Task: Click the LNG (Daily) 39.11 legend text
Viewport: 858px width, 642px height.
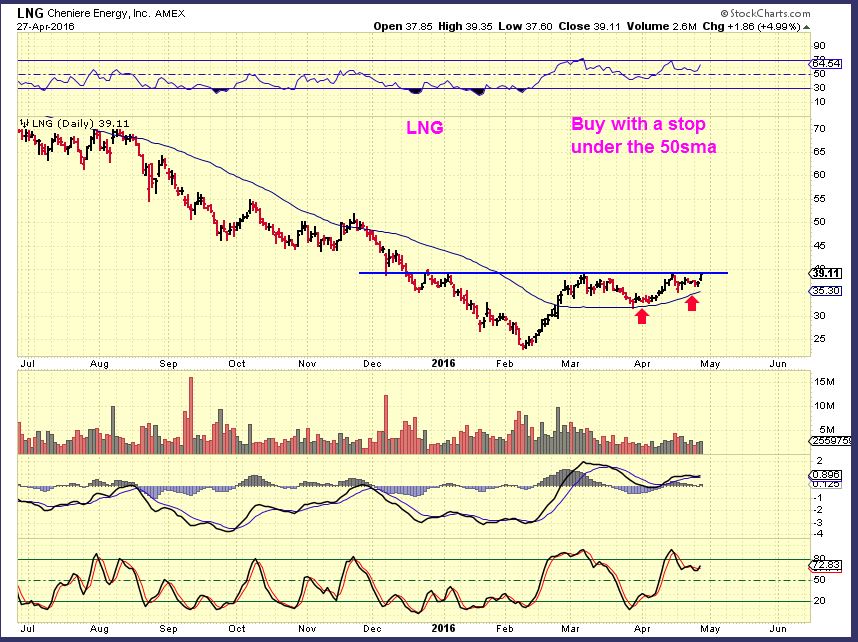Action: pos(81,123)
